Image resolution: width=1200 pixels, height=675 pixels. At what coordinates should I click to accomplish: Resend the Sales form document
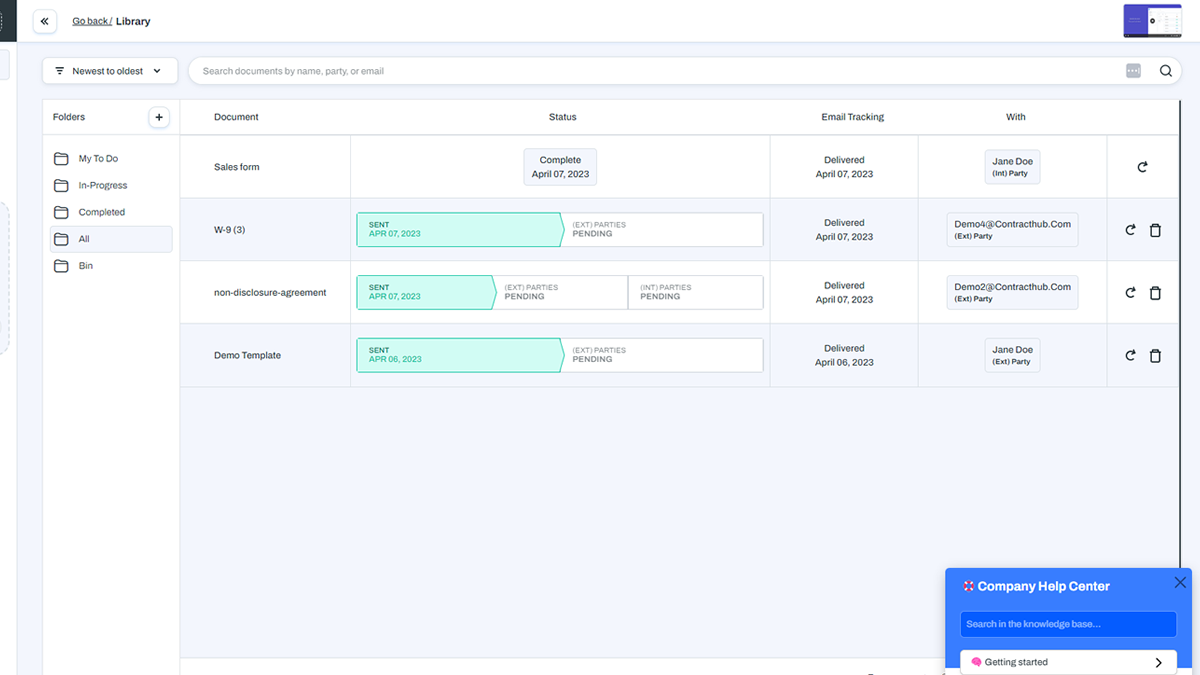1142,167
